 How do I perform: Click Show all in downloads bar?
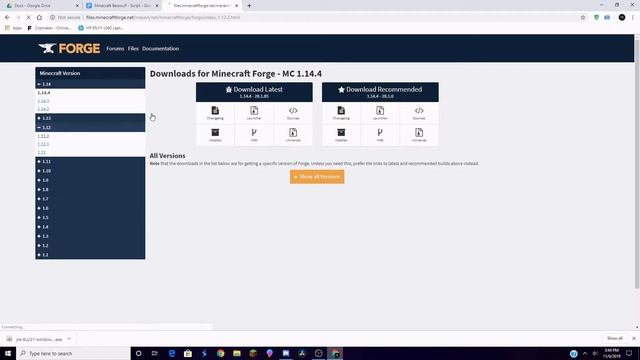coord(614,338)
